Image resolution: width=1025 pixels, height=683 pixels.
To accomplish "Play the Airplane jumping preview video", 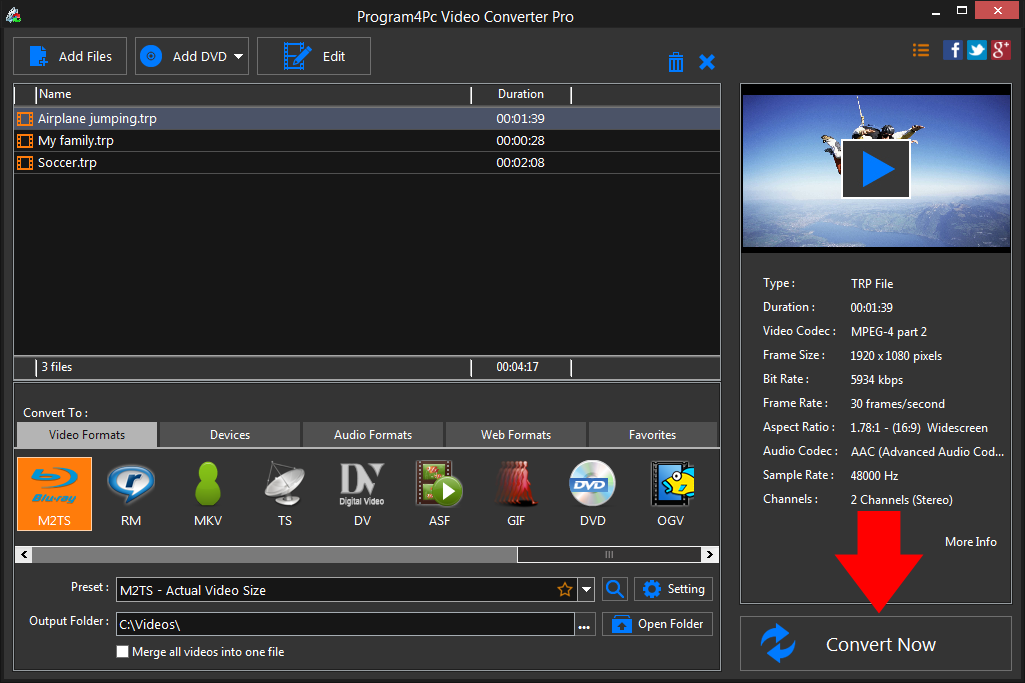I will click(876, 168).
